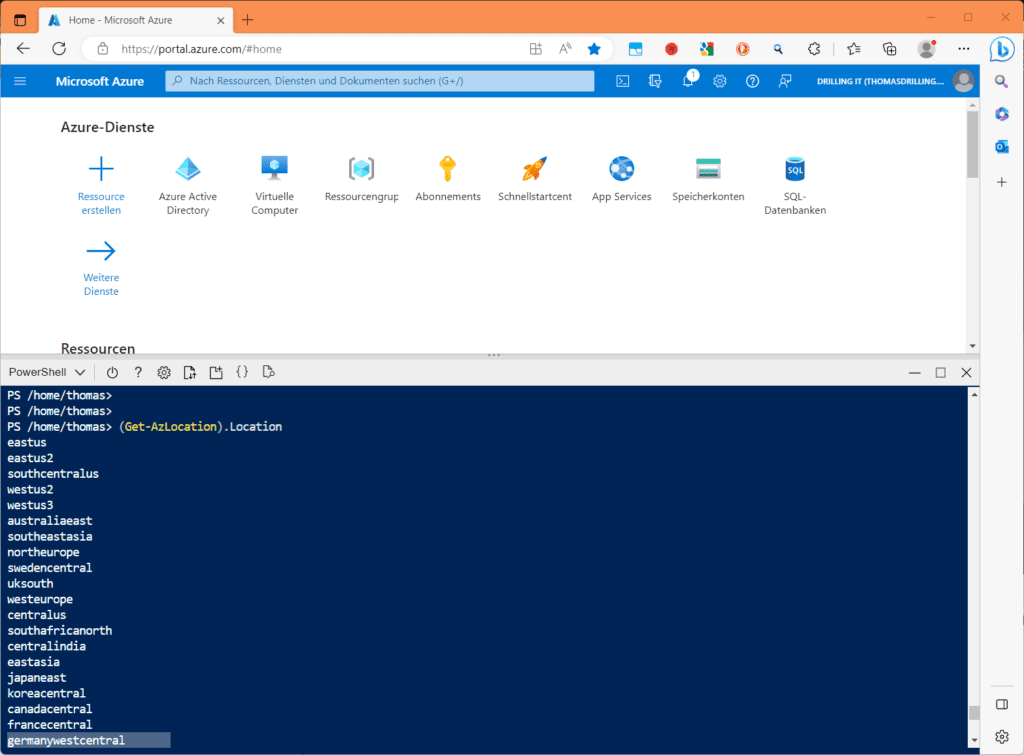This screenshot has height=755, width=1024.
Task: Select the Home - Microsoft Azure tab
Action: click(x=134, y=20)
